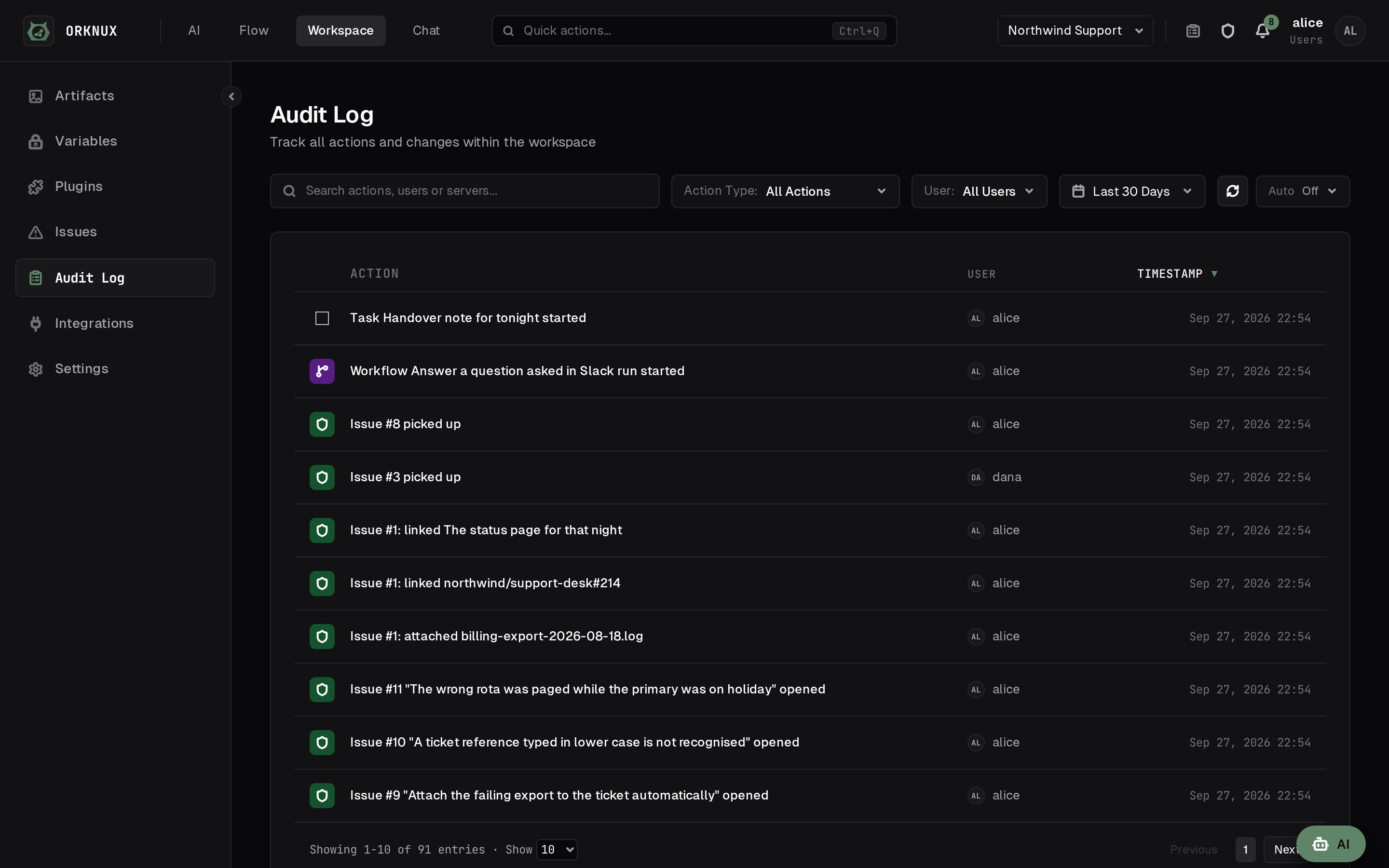Switch to the Chat tab
The height and width of the screenshot is (868, 1389).
[x=426, y=30]
